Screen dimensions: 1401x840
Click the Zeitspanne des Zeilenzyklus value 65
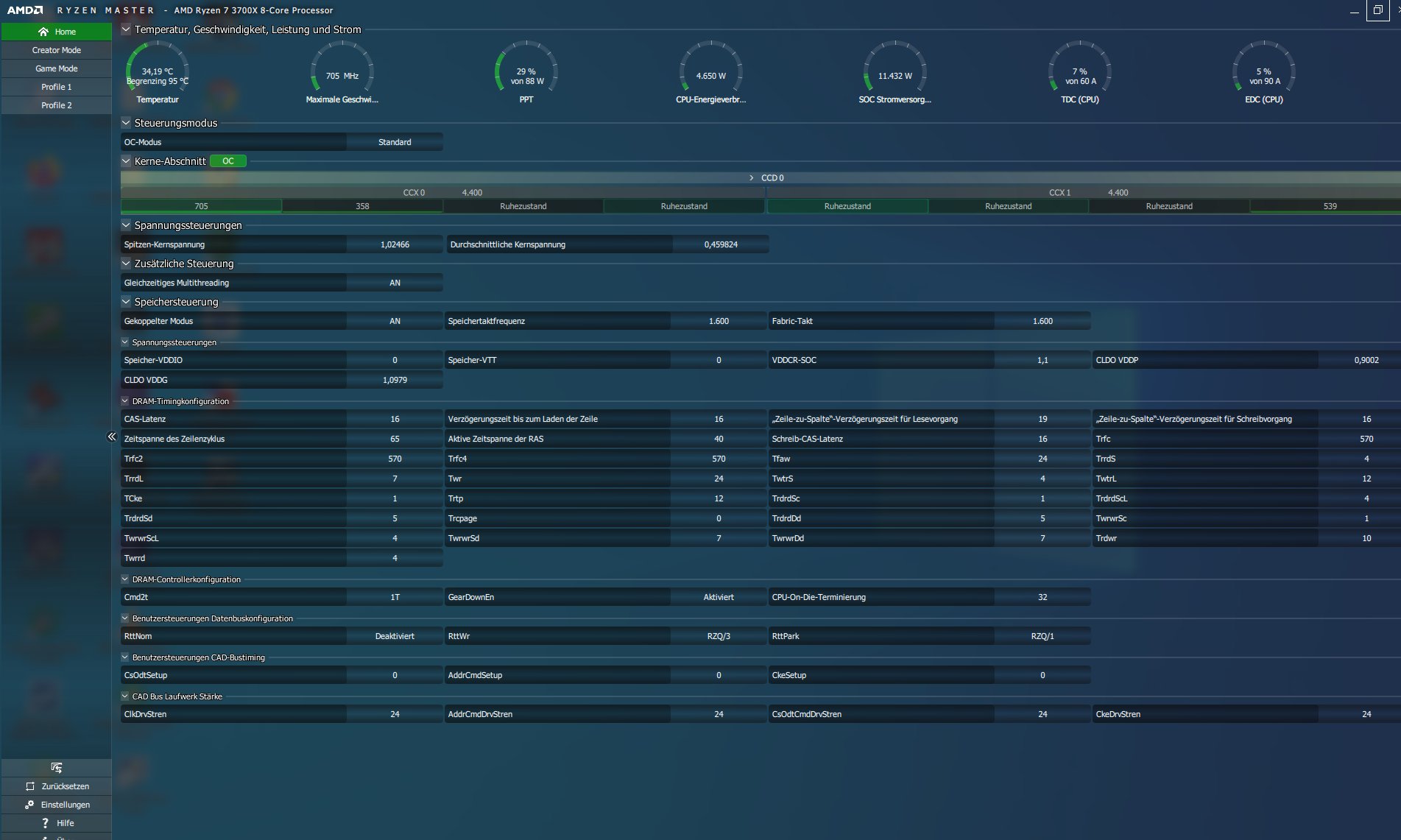(x=395, y=439)
